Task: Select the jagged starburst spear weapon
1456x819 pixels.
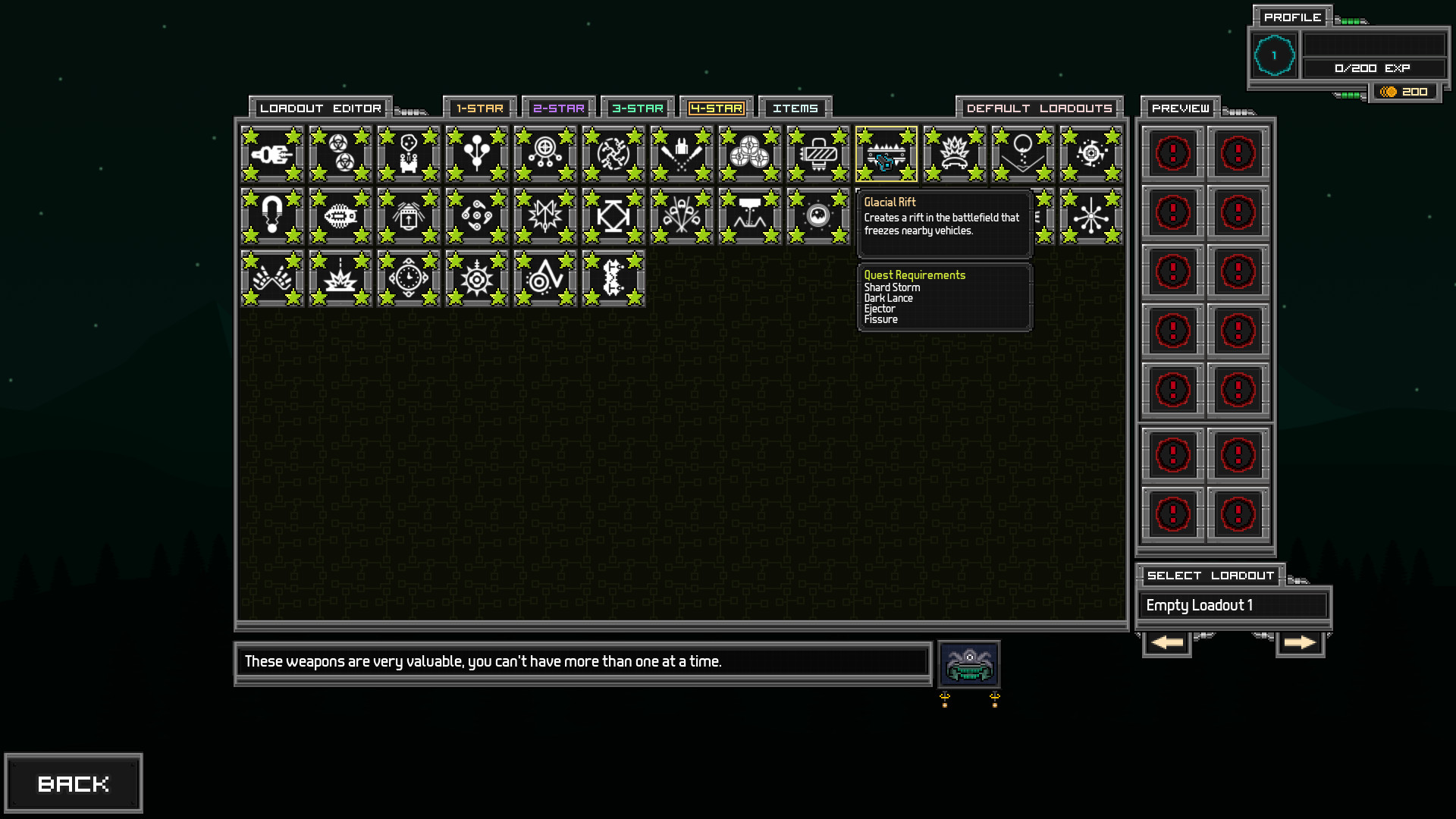Action: pos(545,217)
